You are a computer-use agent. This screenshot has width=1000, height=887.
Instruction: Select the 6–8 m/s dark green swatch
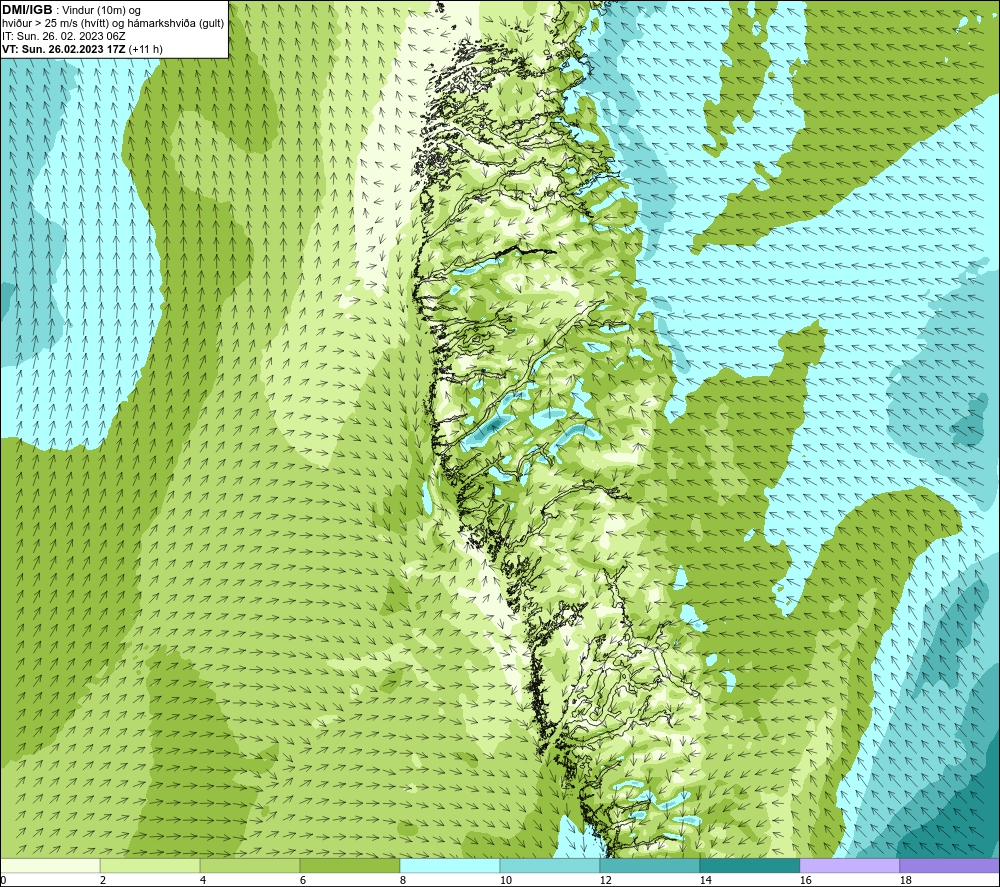coord(350,865)
